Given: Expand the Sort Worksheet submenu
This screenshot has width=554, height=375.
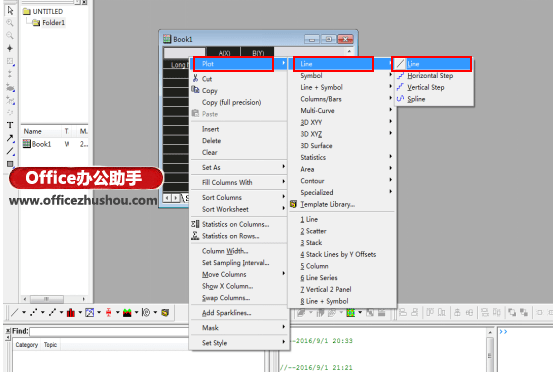Looking at the screenshot, I should pos(239,209).
